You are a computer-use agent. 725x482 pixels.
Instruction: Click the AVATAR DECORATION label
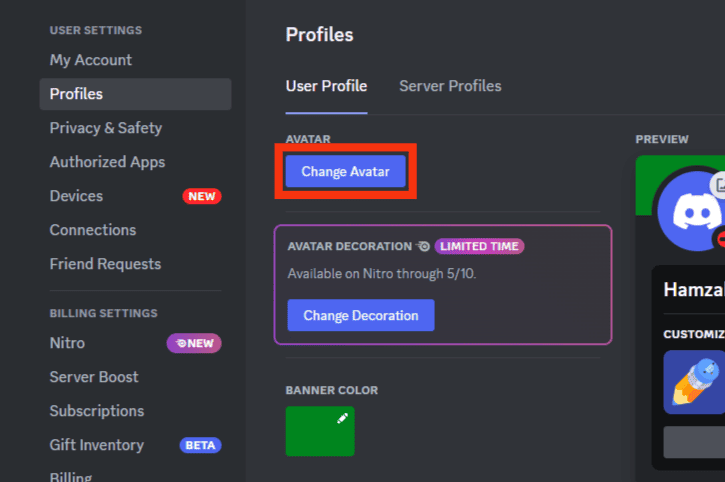coord(350,246)
